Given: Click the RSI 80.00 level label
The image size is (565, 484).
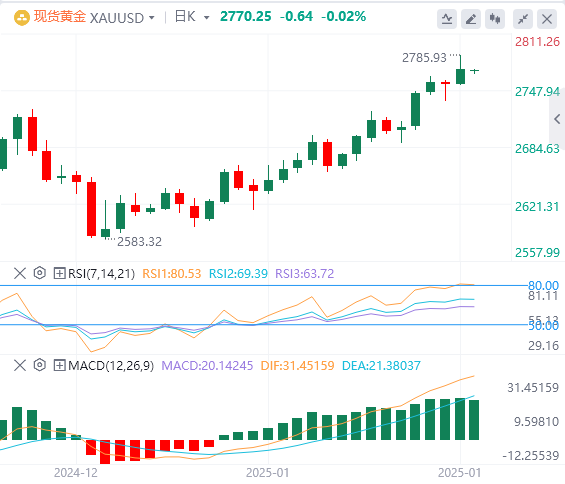Looking at the screenshot, I should [x=543, y=286].
